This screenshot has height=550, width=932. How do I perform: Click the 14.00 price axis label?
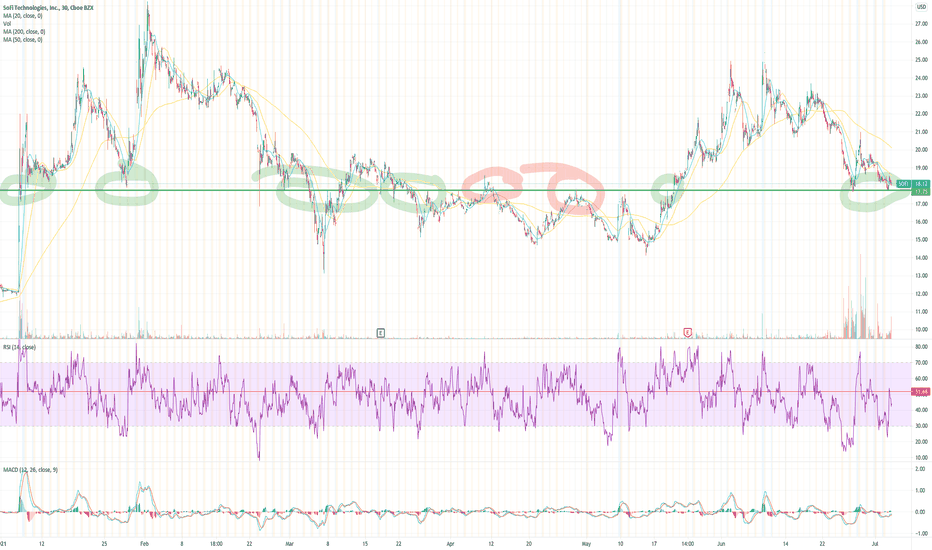coord(921,258)
